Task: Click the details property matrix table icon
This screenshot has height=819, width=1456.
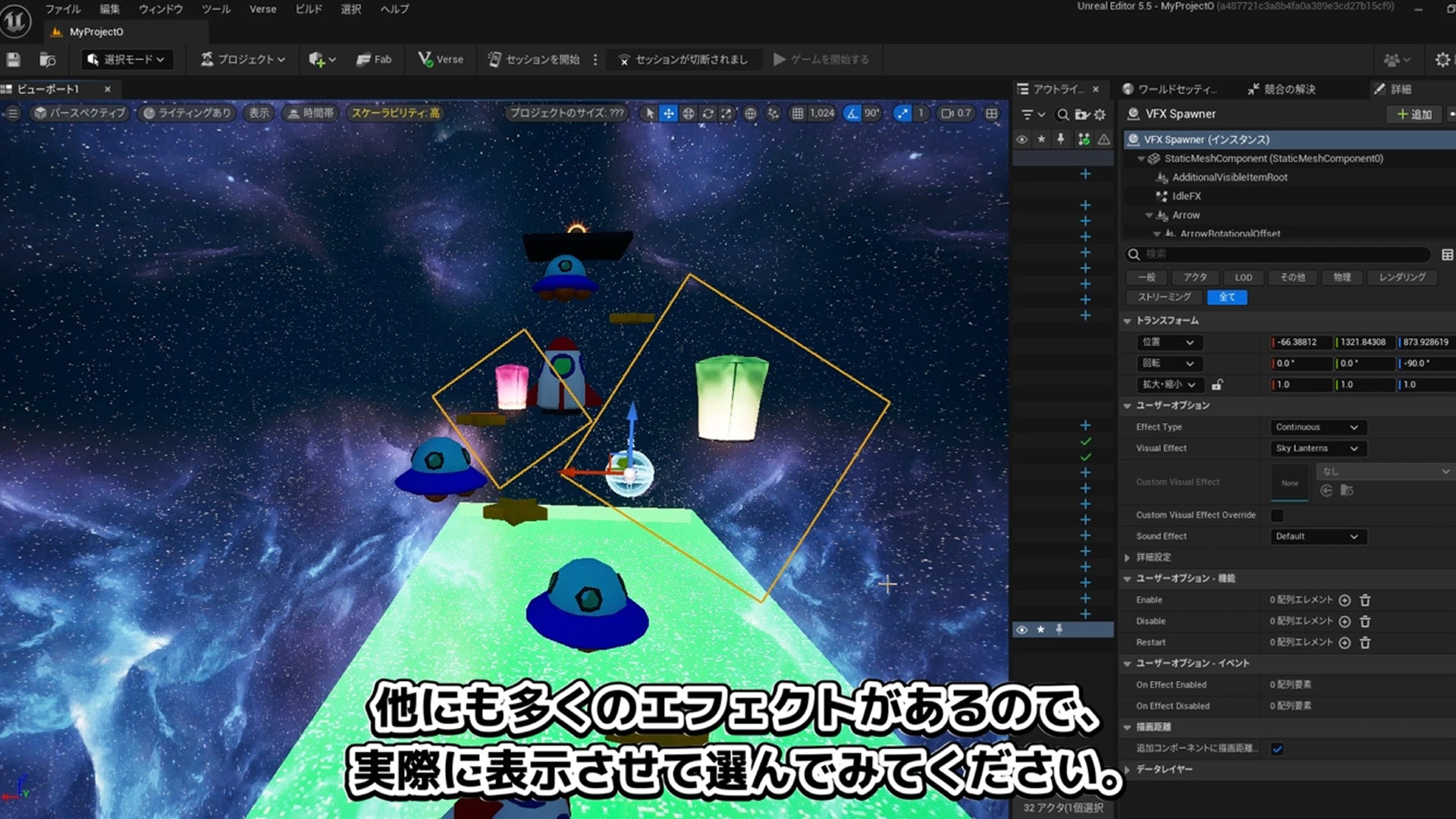Action: click(x=1447, y=255)
